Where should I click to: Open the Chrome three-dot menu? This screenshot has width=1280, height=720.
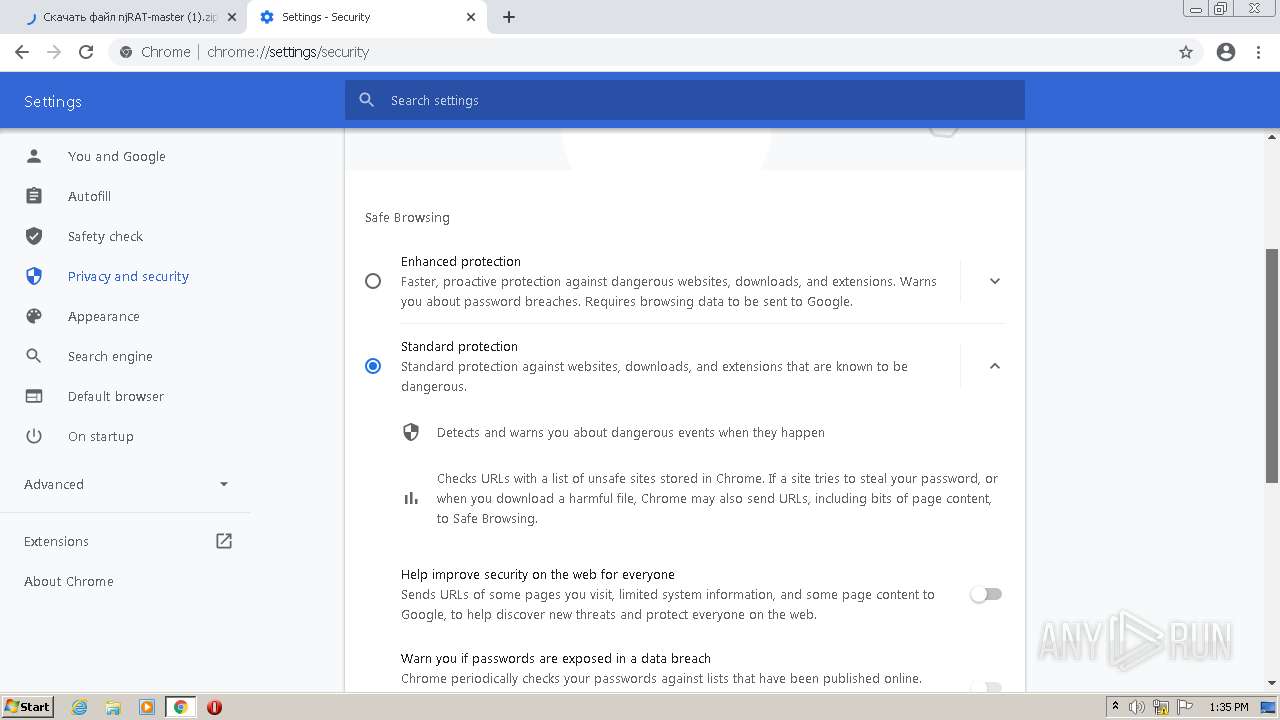coord(1259,52)
